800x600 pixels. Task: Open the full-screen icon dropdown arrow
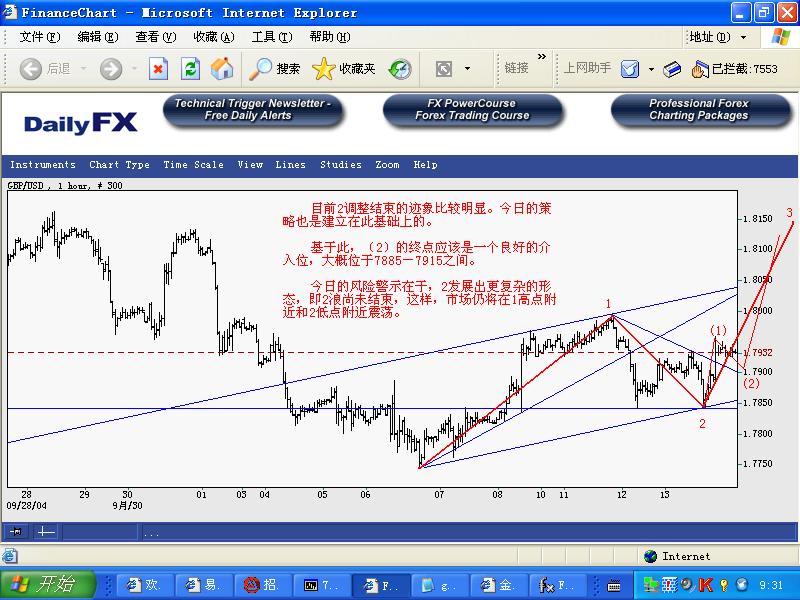coord(467,68)
